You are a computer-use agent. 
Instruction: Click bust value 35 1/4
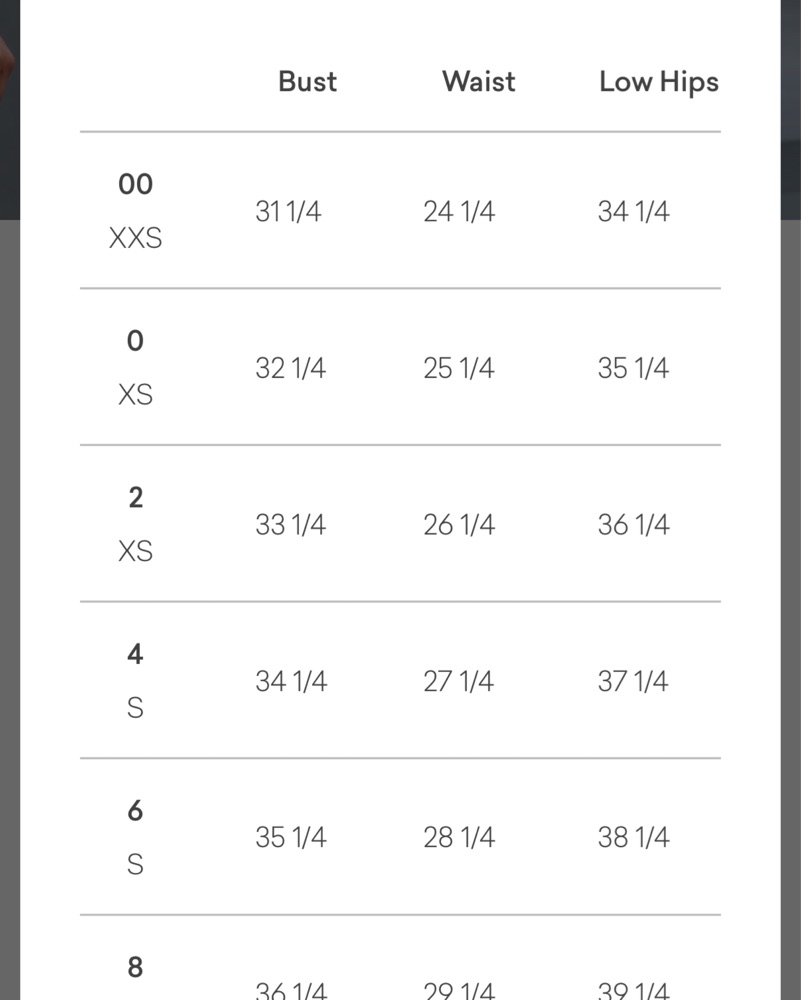coord(290,838)
